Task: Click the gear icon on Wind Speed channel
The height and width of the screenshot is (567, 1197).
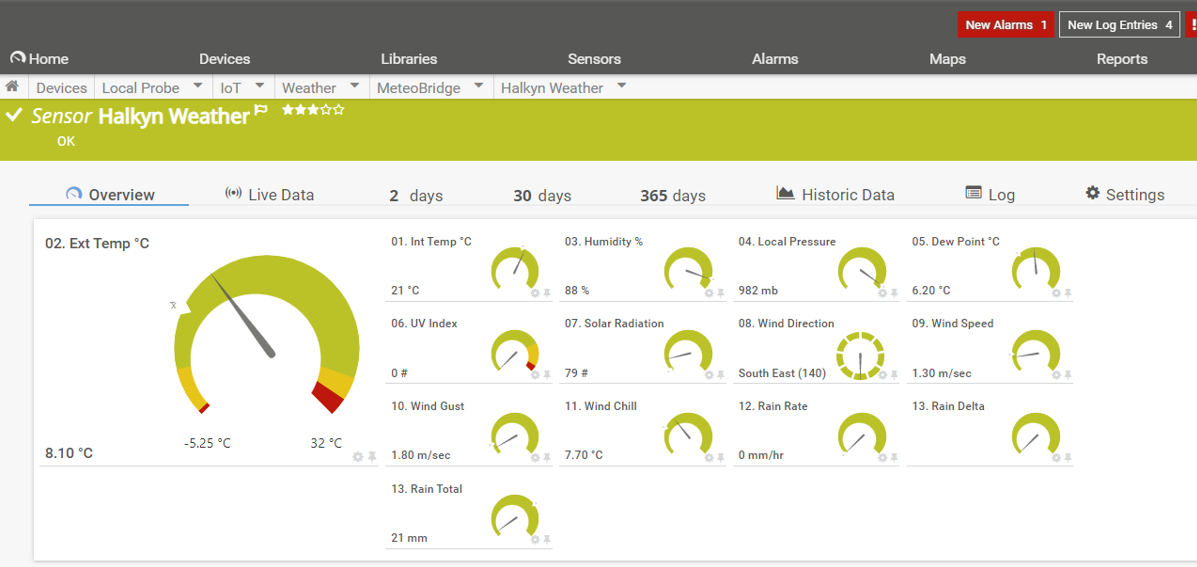Action: pyautogui.click(x=1056, y=375)
